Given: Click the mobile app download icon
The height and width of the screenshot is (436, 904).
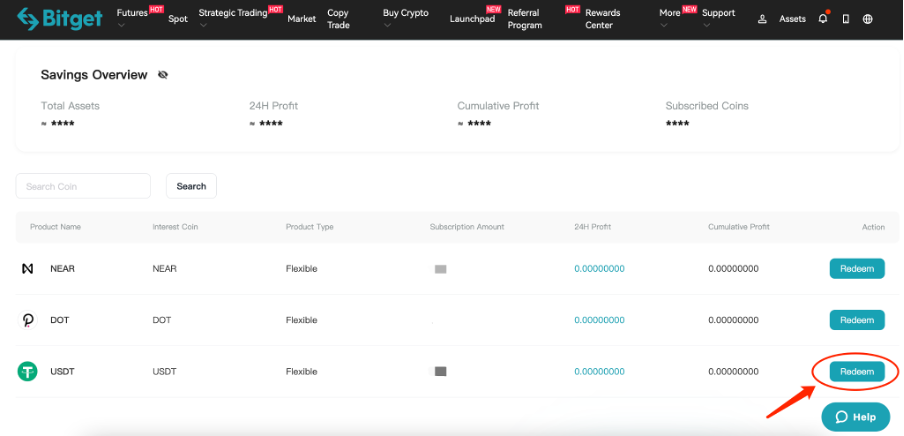Looking at the screenshot, I should [846, 19].
